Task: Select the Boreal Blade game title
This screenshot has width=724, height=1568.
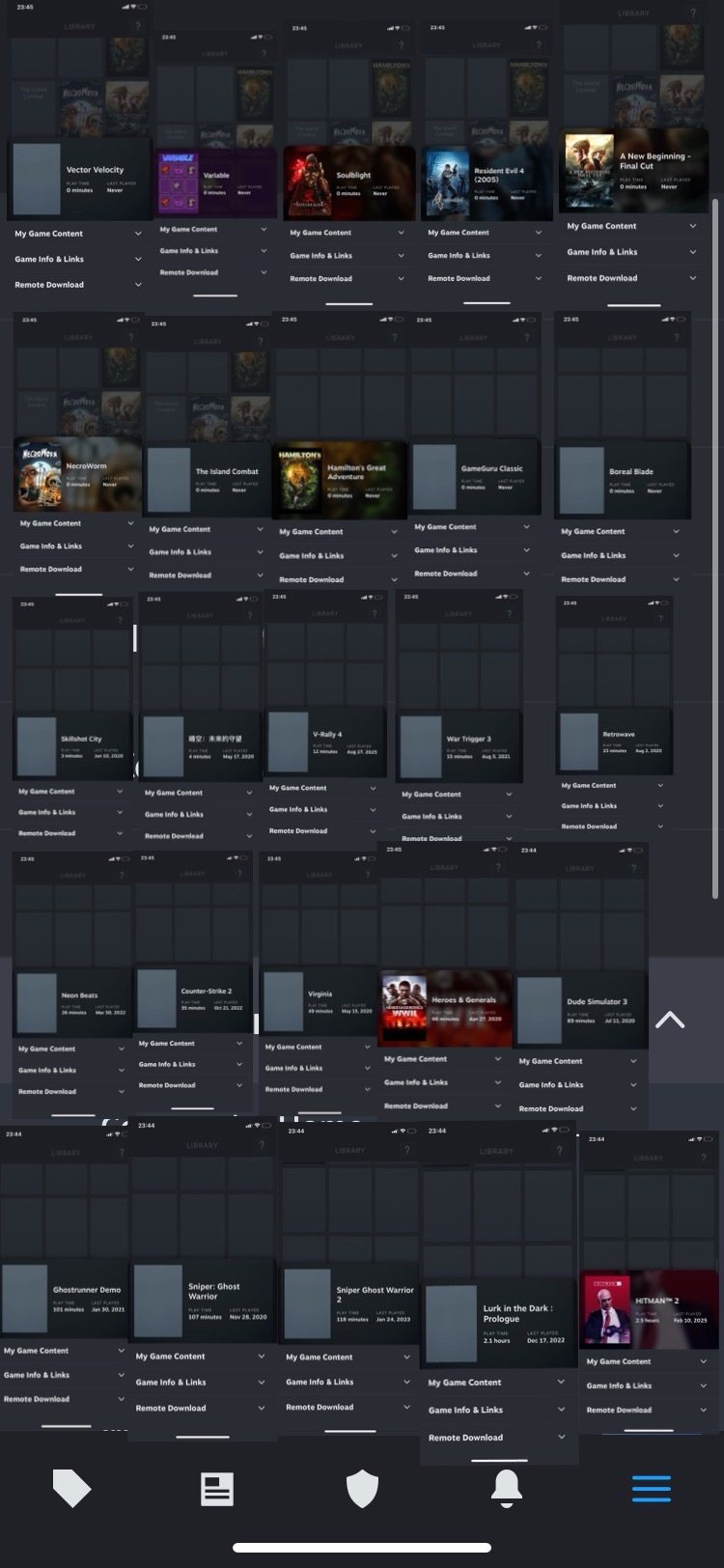Action: 631,472
